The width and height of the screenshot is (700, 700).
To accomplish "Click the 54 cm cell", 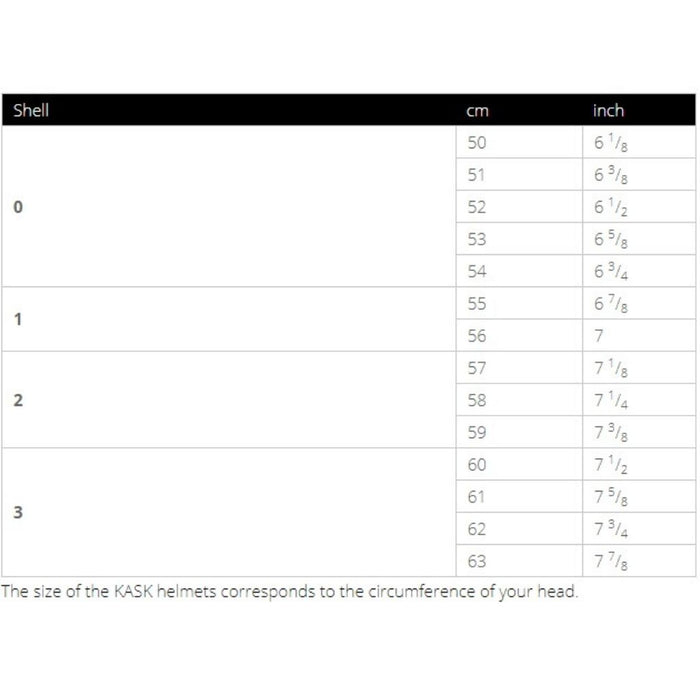I will (x=477, y=272).
